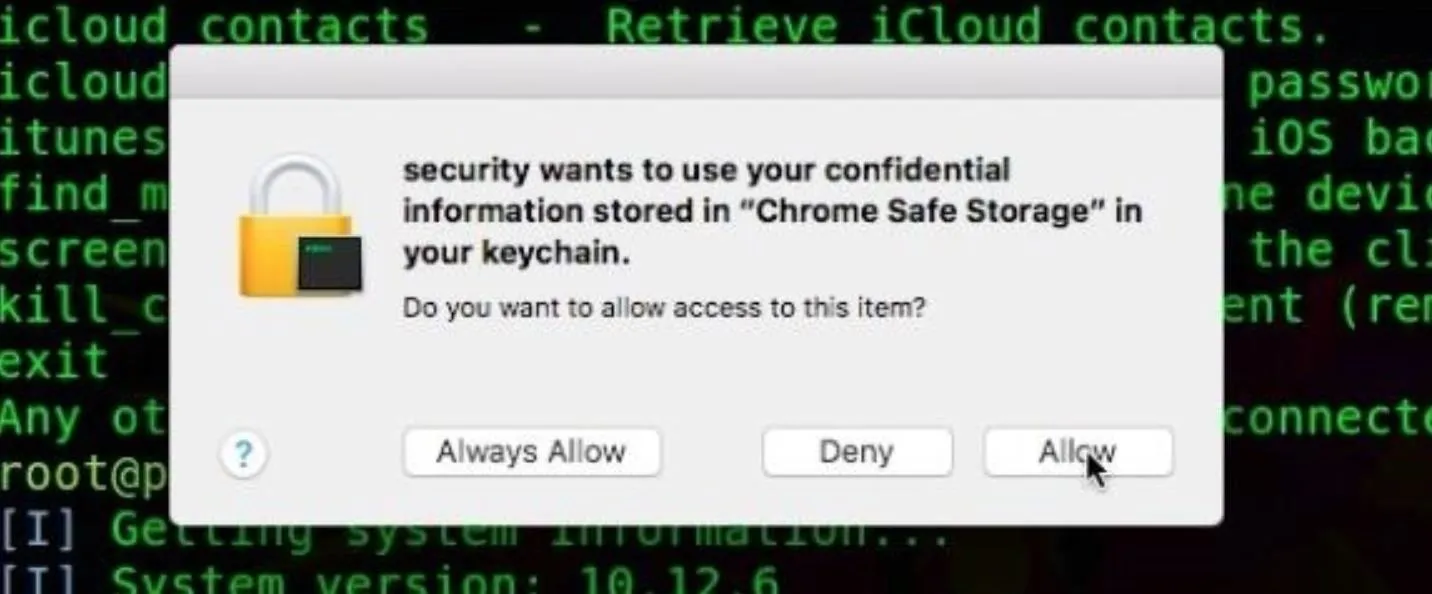Choose Always Allow for keychain access
The width and height of the screenshot is (1432, 594).
coord(531,453)
